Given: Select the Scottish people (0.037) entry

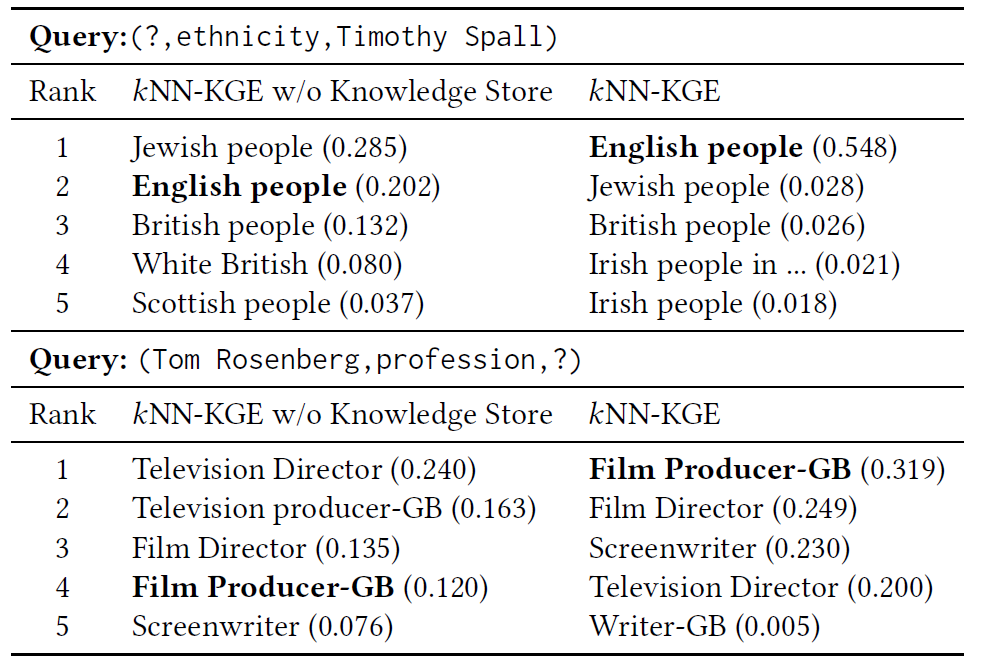Looking at the screenshot, I should point(277,304).
